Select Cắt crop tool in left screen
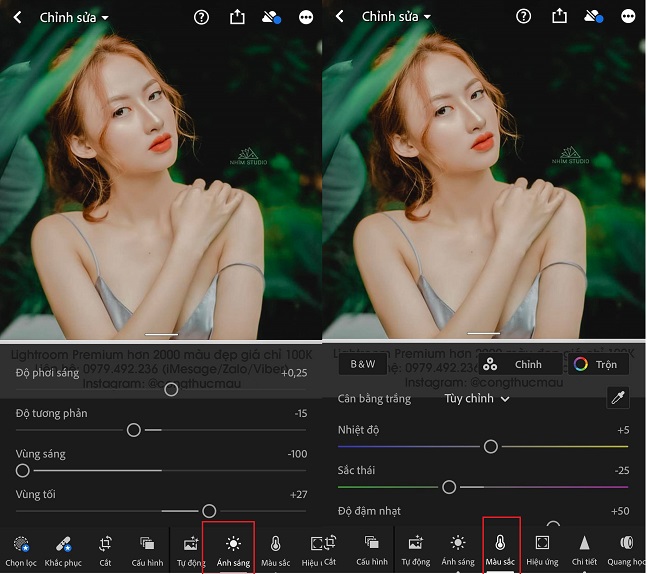The height and width of the screenshot is (574, 650). coord(105,551)
